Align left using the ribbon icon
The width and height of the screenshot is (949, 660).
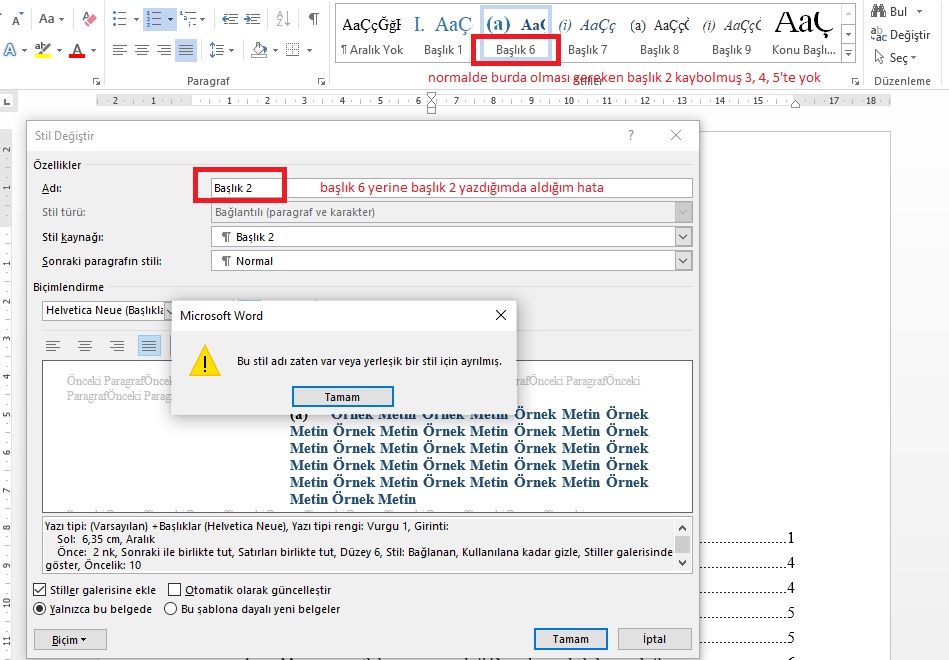pyautogui.click(x=120, y=50)
